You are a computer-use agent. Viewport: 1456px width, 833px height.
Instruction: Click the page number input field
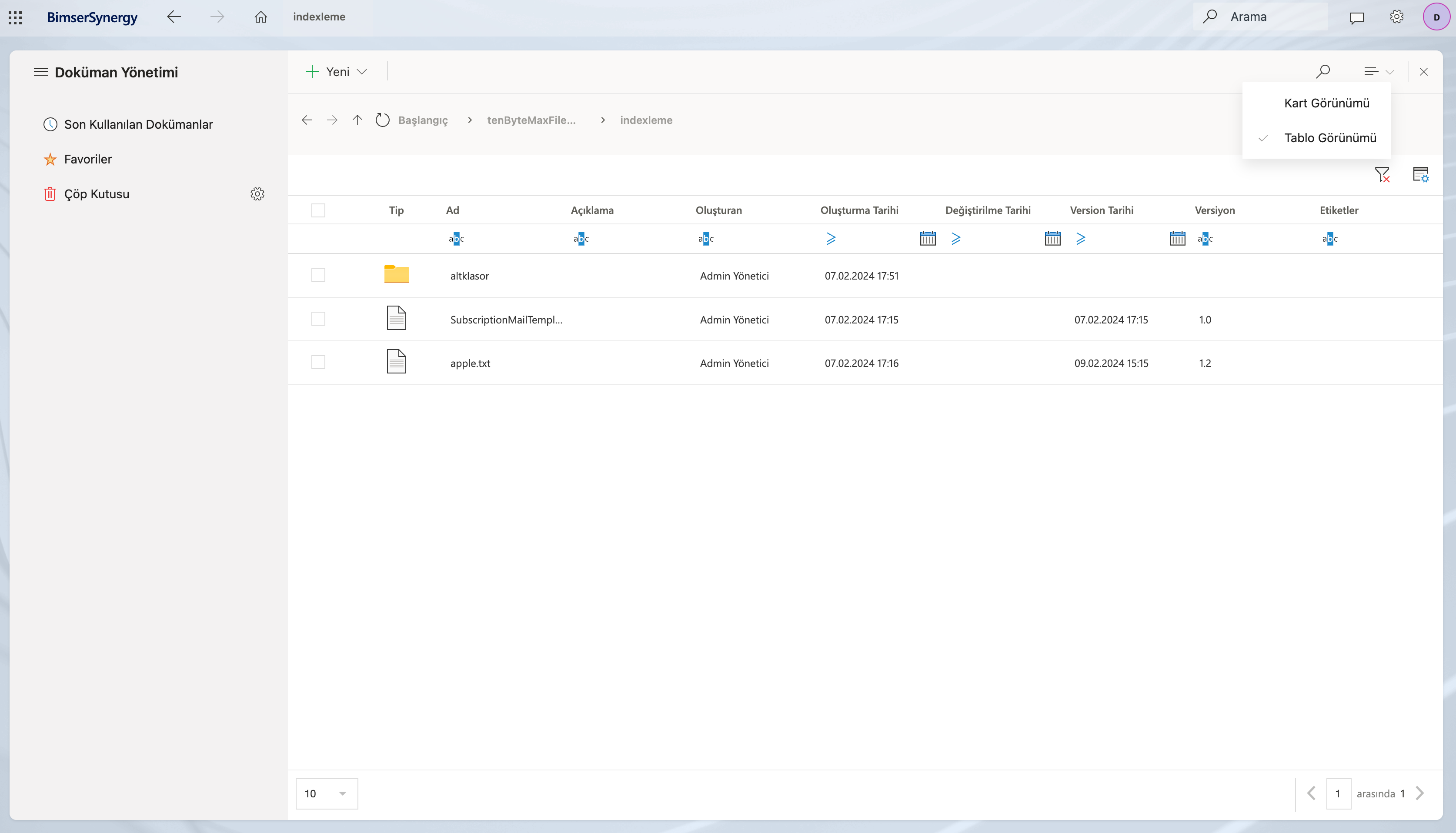tap(1339, 793)
